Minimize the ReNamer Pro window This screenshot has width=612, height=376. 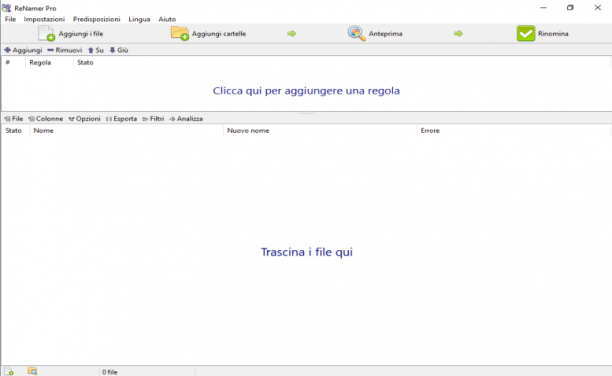tap(543, 7)
